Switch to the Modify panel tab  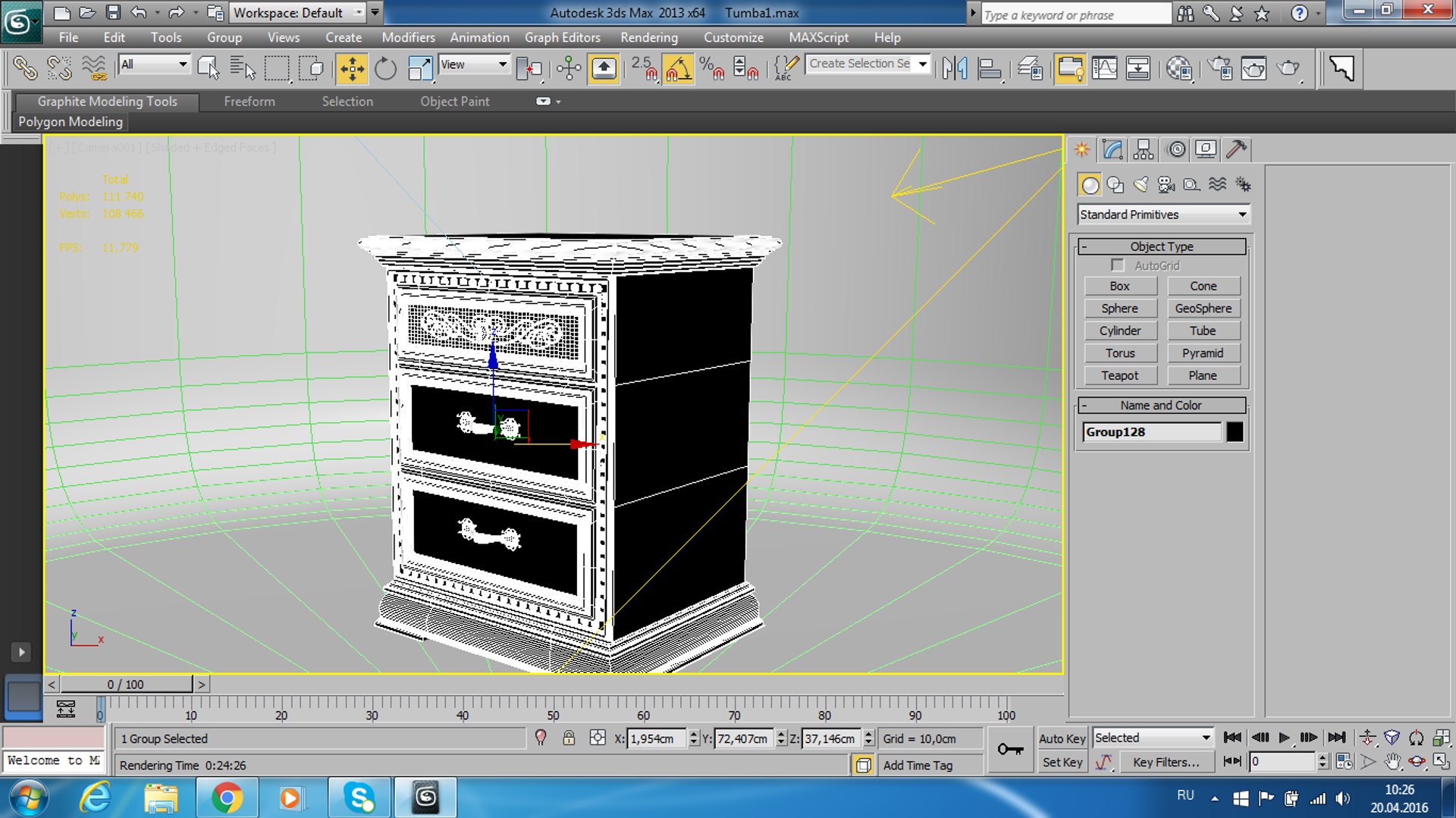[x=1112, y=149]
